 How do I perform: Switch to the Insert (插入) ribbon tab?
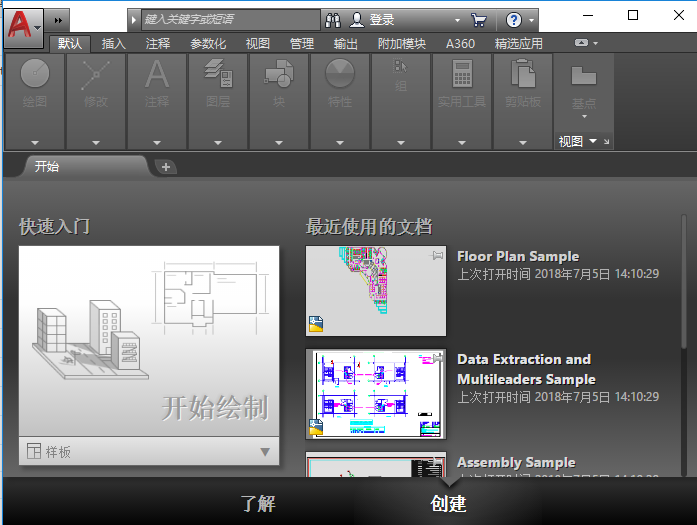pyautogui.click(x=114, y=44)
